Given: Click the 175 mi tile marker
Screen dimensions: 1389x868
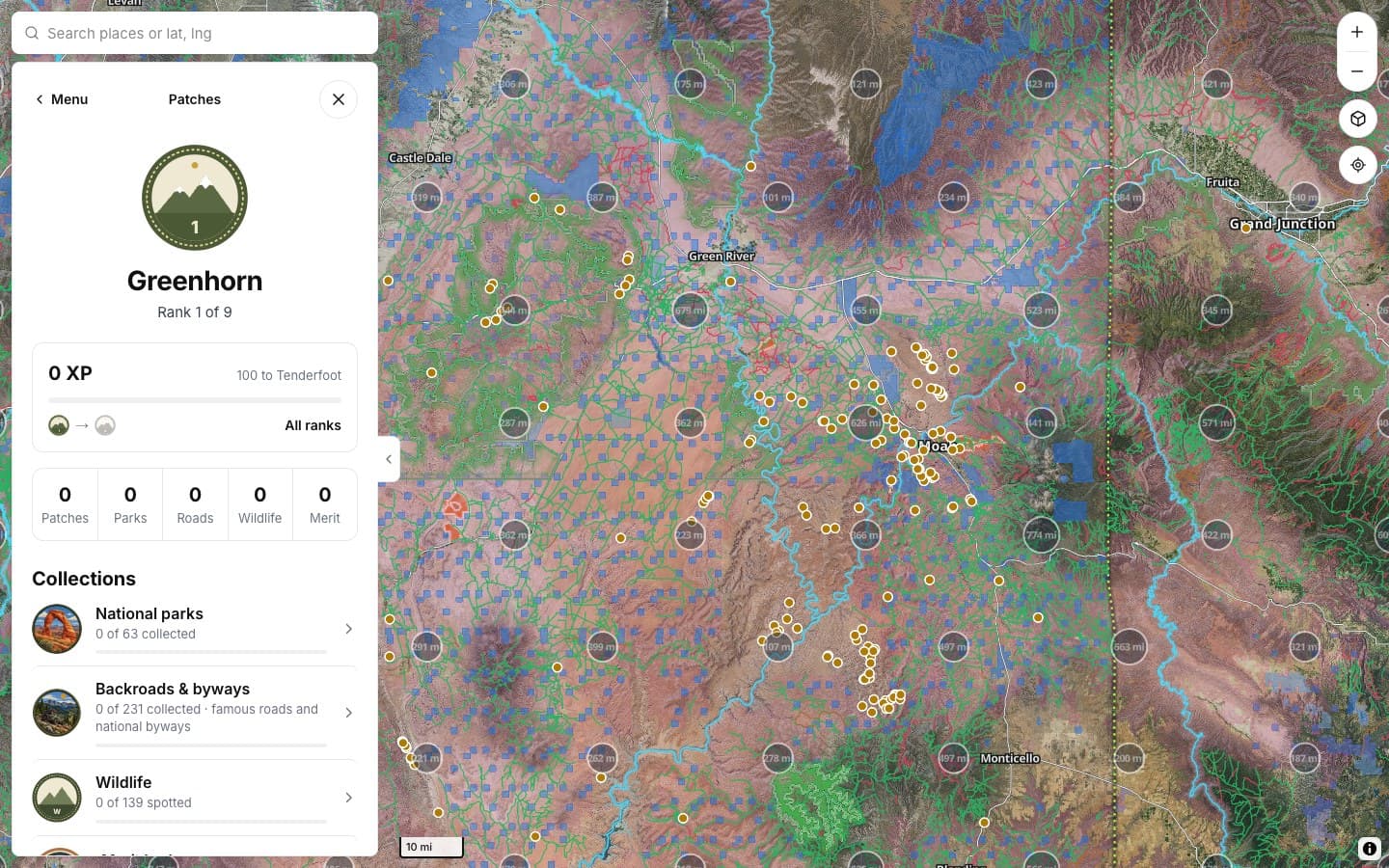Looking at the screenshot, I should [690, 84].
